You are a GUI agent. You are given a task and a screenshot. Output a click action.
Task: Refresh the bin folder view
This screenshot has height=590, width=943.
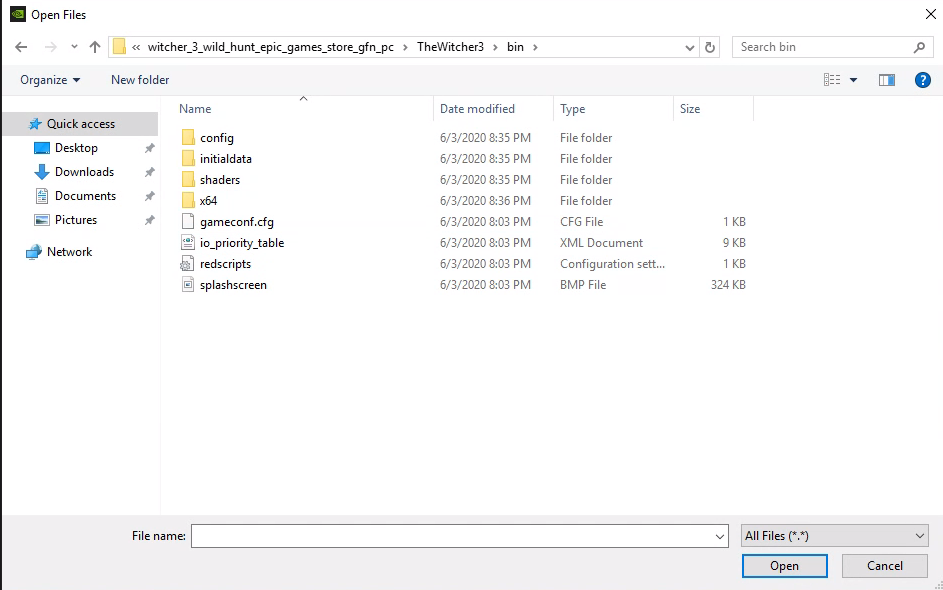tap(710, 47)
